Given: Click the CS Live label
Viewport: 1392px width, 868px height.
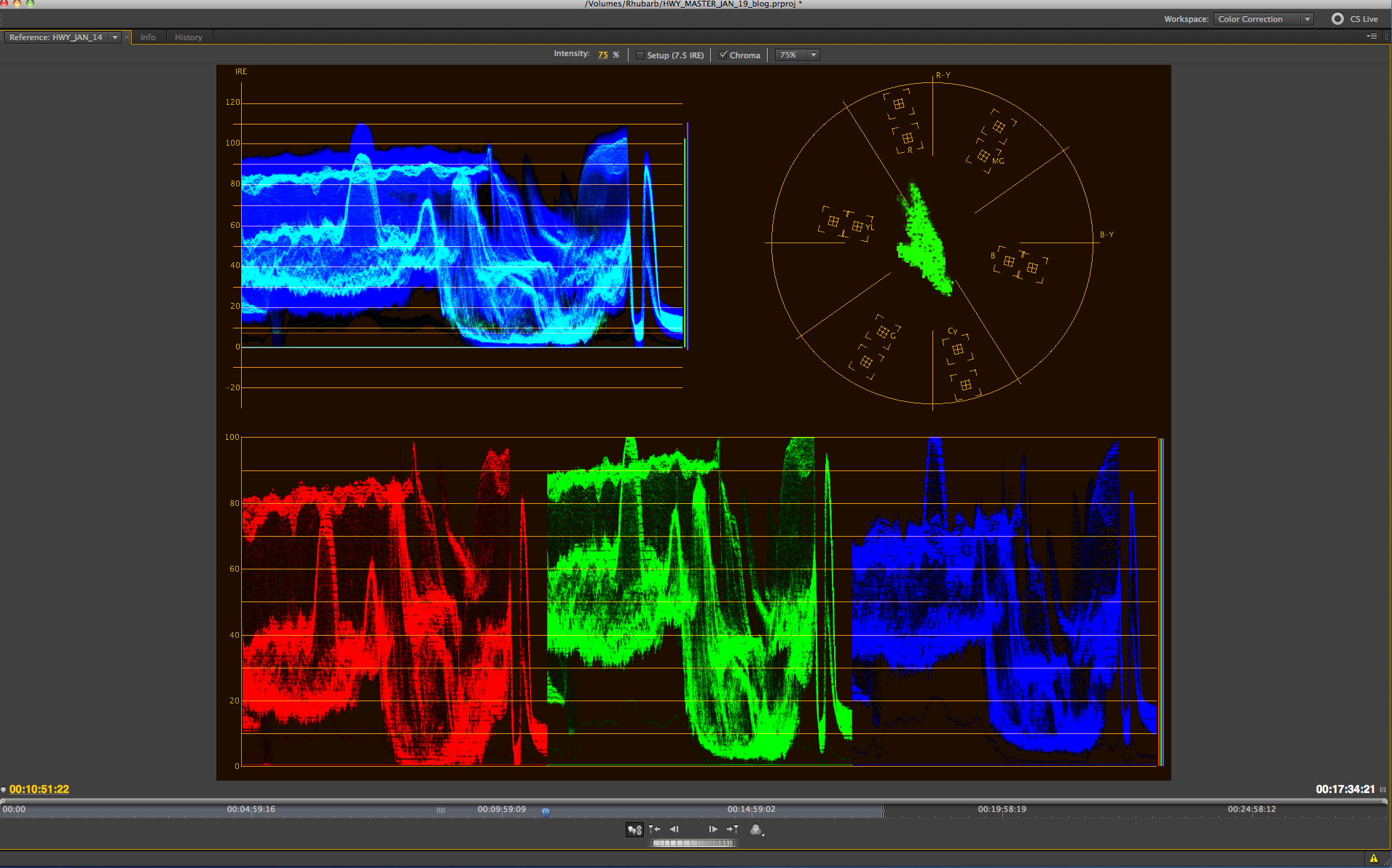Looking at the screenshot, I should (1364, 20).
